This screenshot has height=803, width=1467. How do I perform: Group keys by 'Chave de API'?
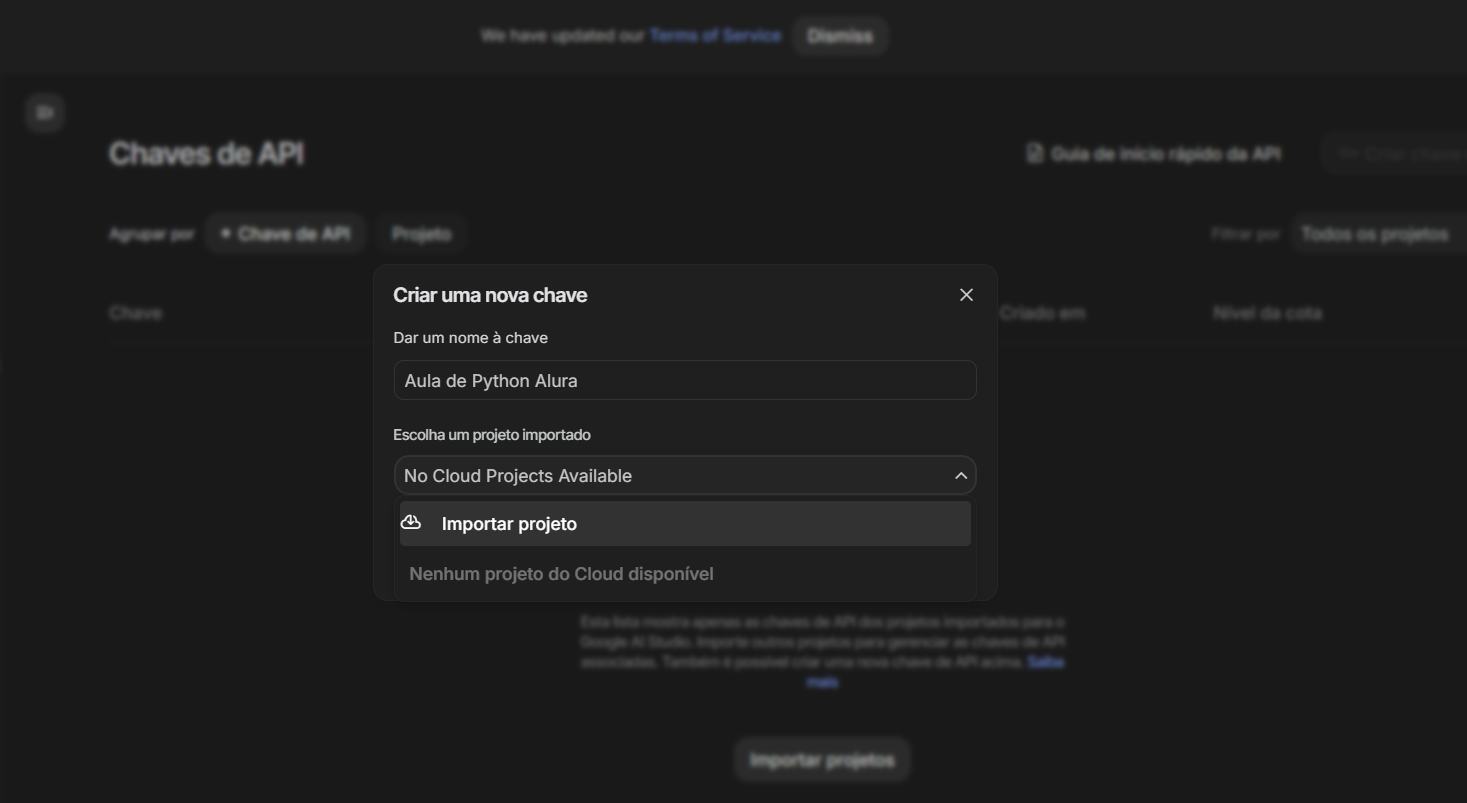click(285, 234)
